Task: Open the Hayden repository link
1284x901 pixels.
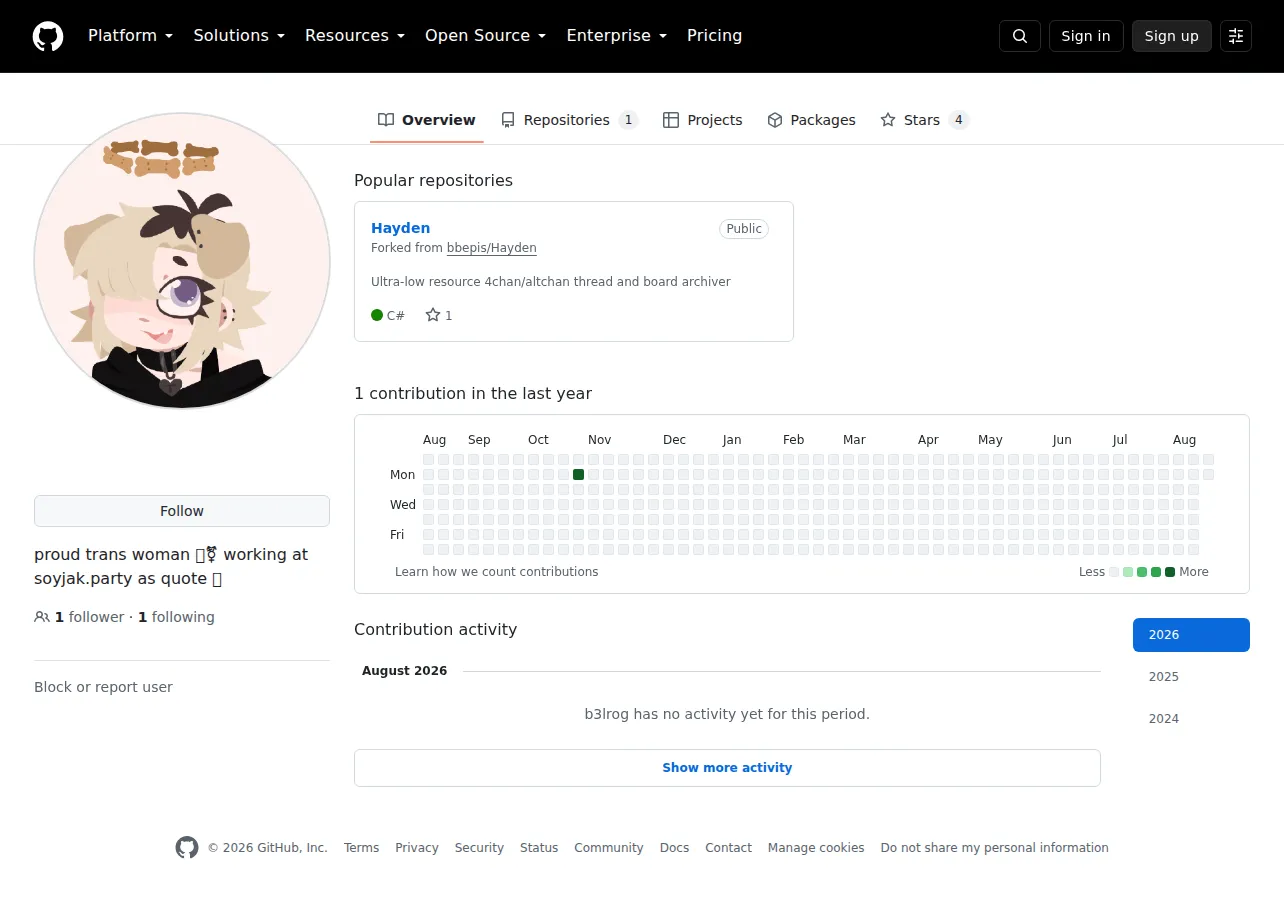Action: coord(401,228)
